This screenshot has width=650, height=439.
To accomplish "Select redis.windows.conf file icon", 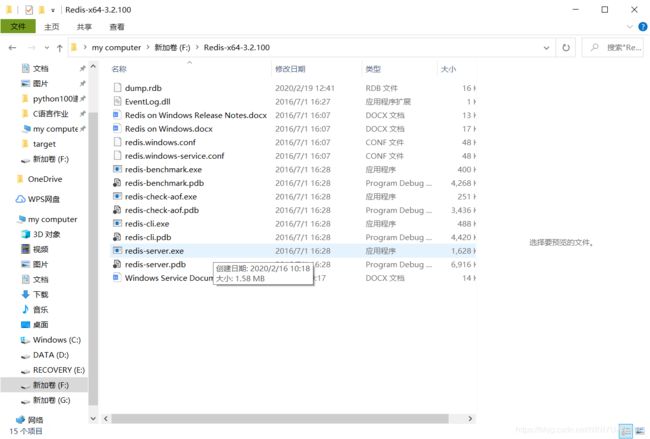I will coord(117,142).
